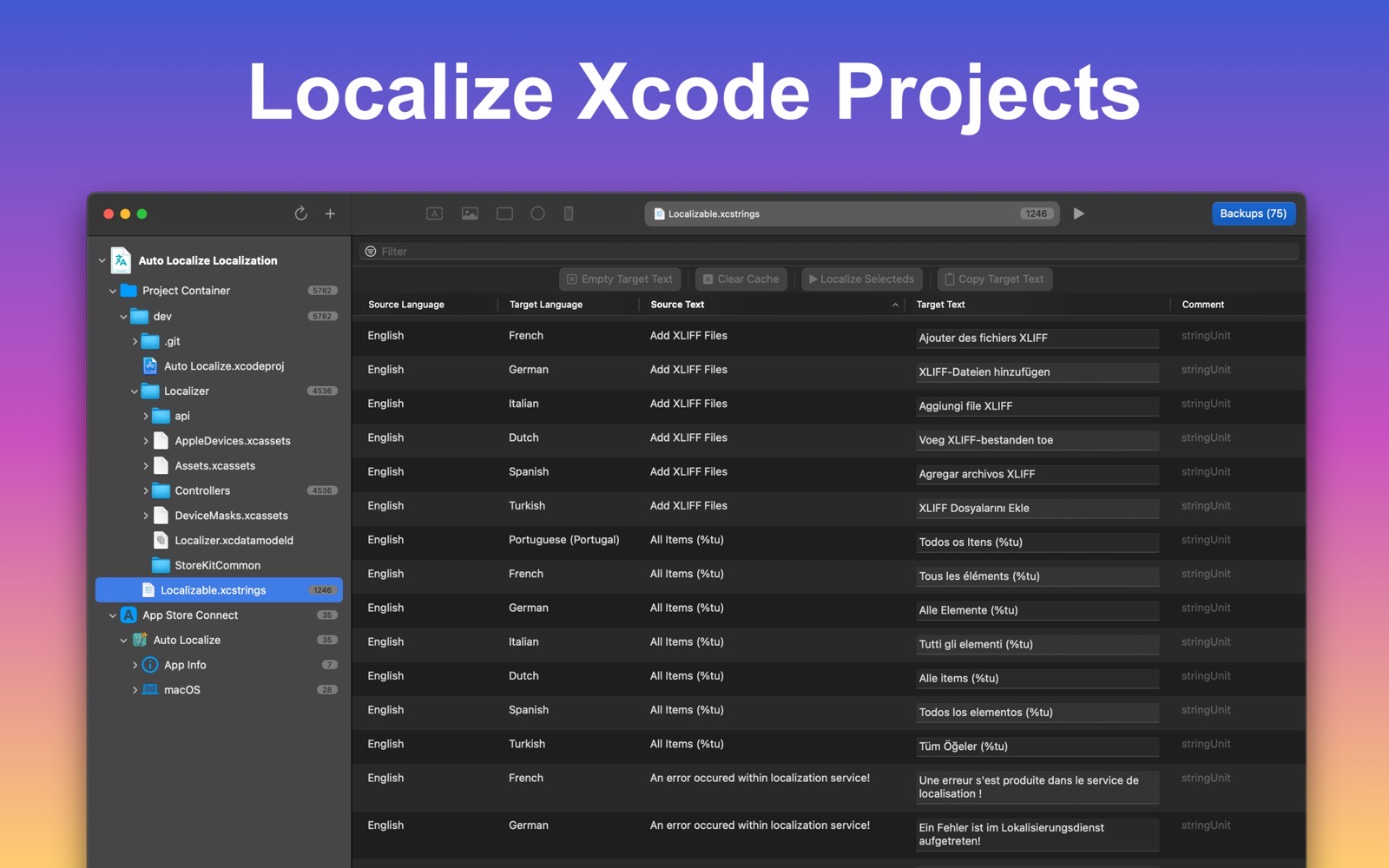Click the macOS laptop icon in sidebar

click(x=150, y=690)
